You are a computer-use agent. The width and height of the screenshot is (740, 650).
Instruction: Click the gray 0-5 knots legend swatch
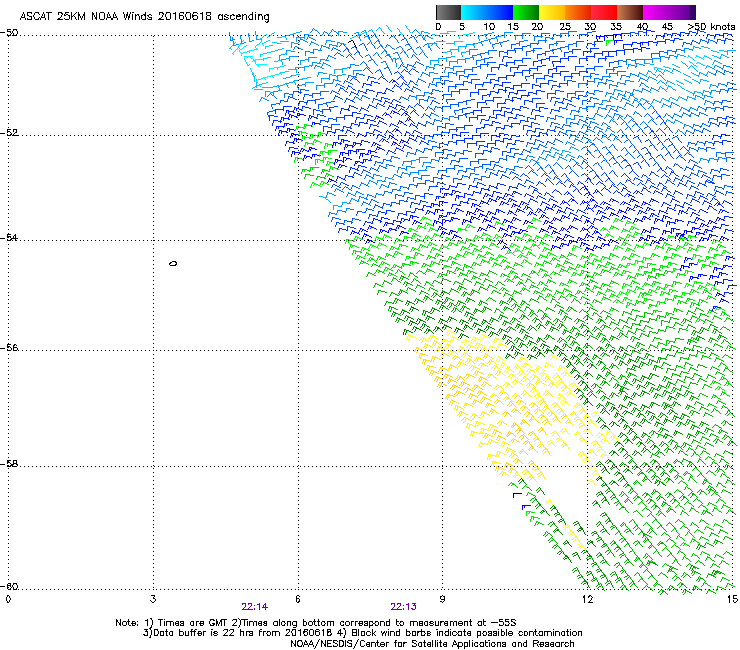(x=448, y=12)
